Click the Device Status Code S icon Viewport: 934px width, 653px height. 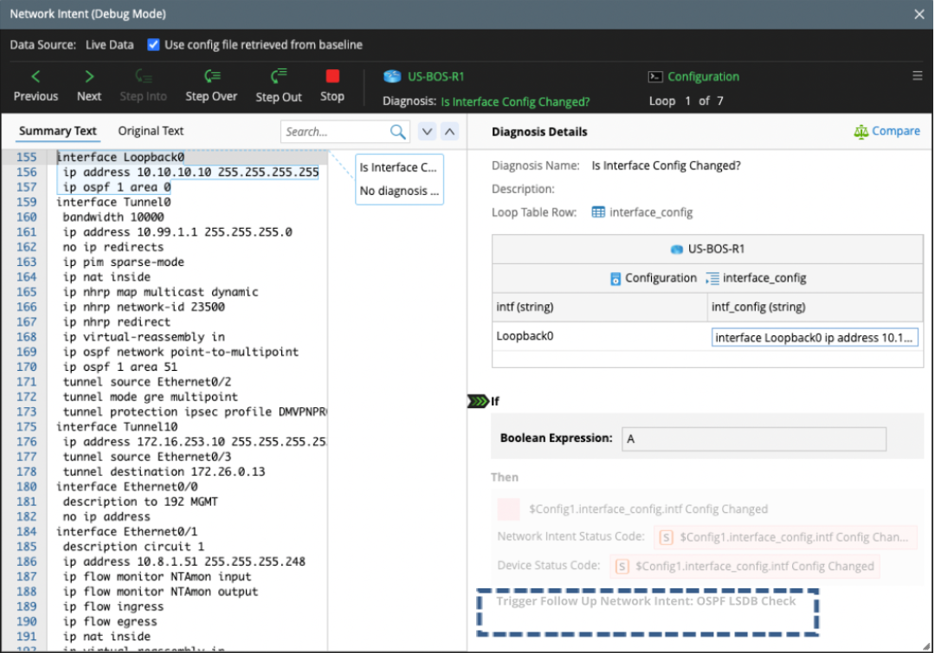coord(622,566)
